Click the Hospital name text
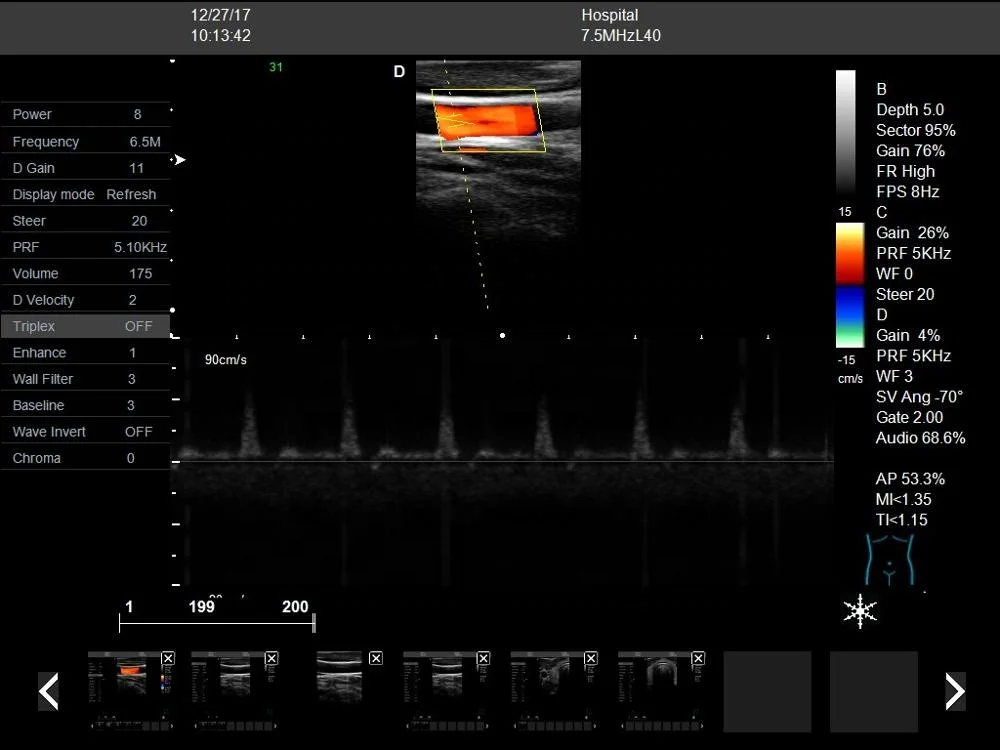1000x750 pixels. pos(610,15)
